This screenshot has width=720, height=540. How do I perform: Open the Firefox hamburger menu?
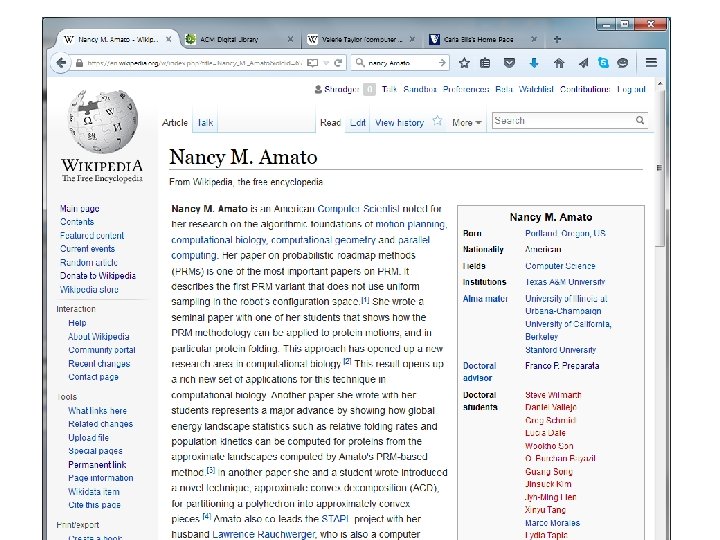tap(651, 62)
